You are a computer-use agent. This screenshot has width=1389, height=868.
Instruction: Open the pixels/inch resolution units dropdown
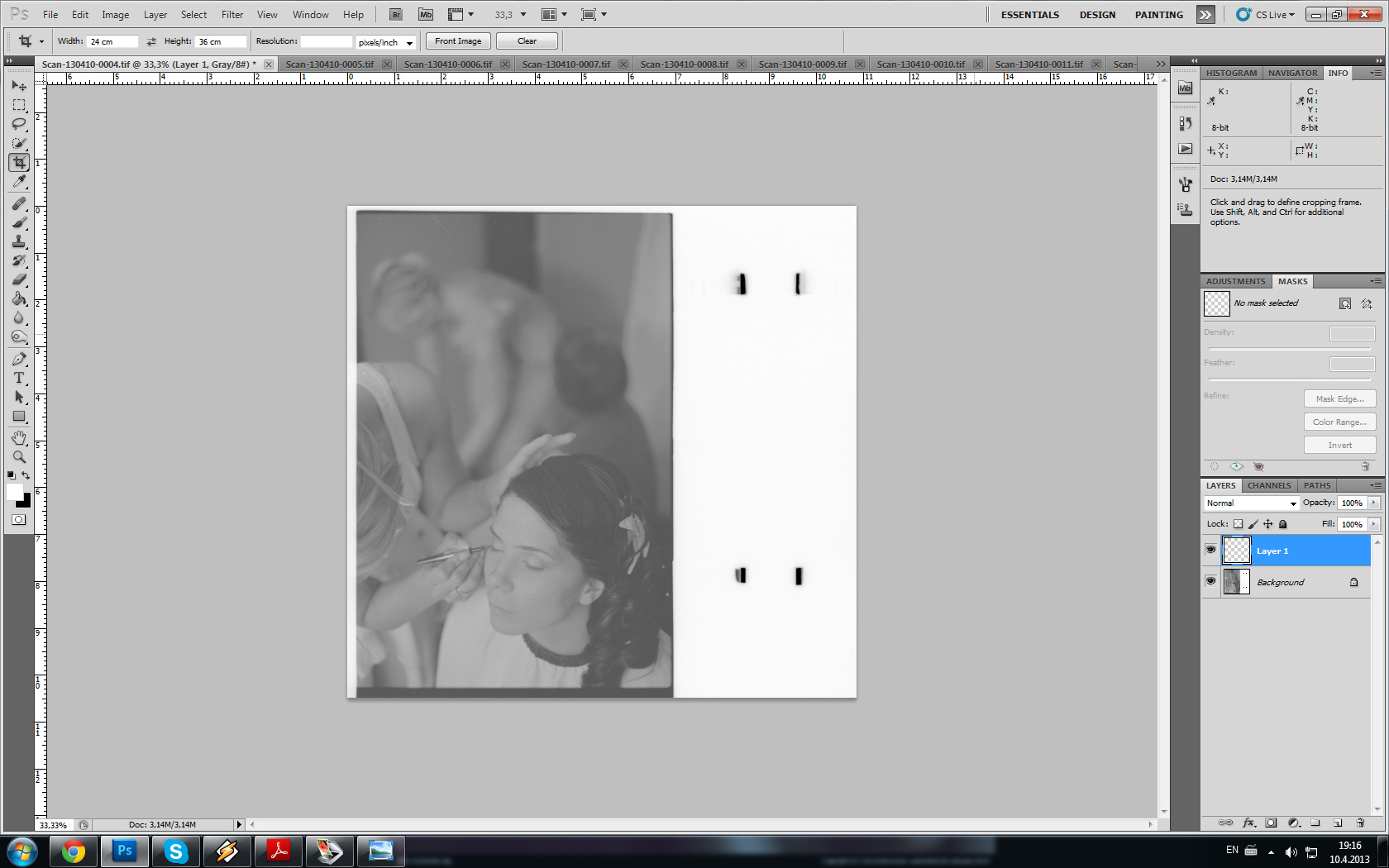pos(385,42)
